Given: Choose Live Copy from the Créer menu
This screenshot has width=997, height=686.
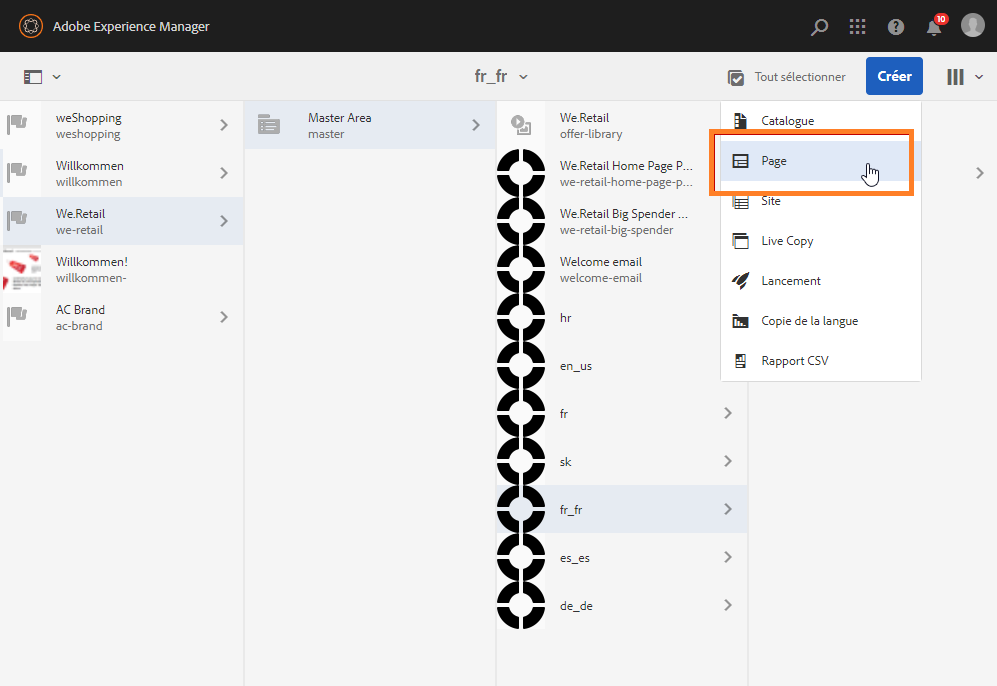Looking at the screenshot, I should tap(820, 241).
